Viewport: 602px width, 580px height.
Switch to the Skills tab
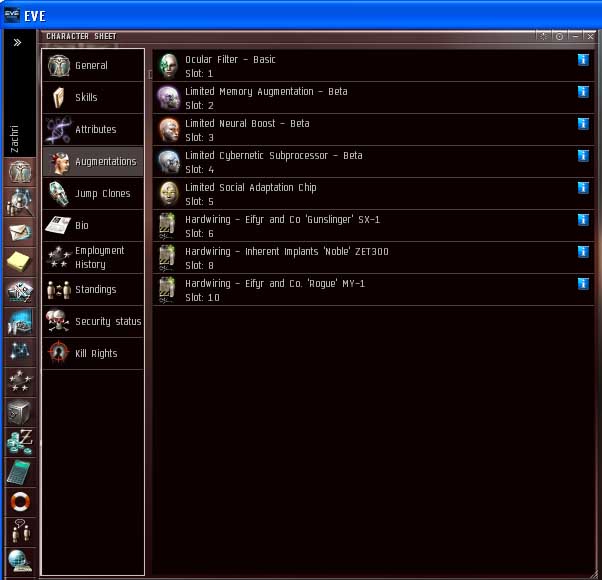(93, 97)
